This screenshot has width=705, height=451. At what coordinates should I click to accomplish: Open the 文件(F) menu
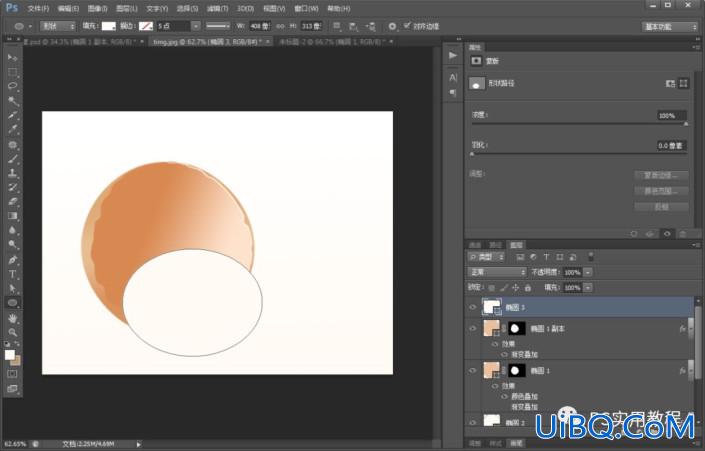click(38, 9)
